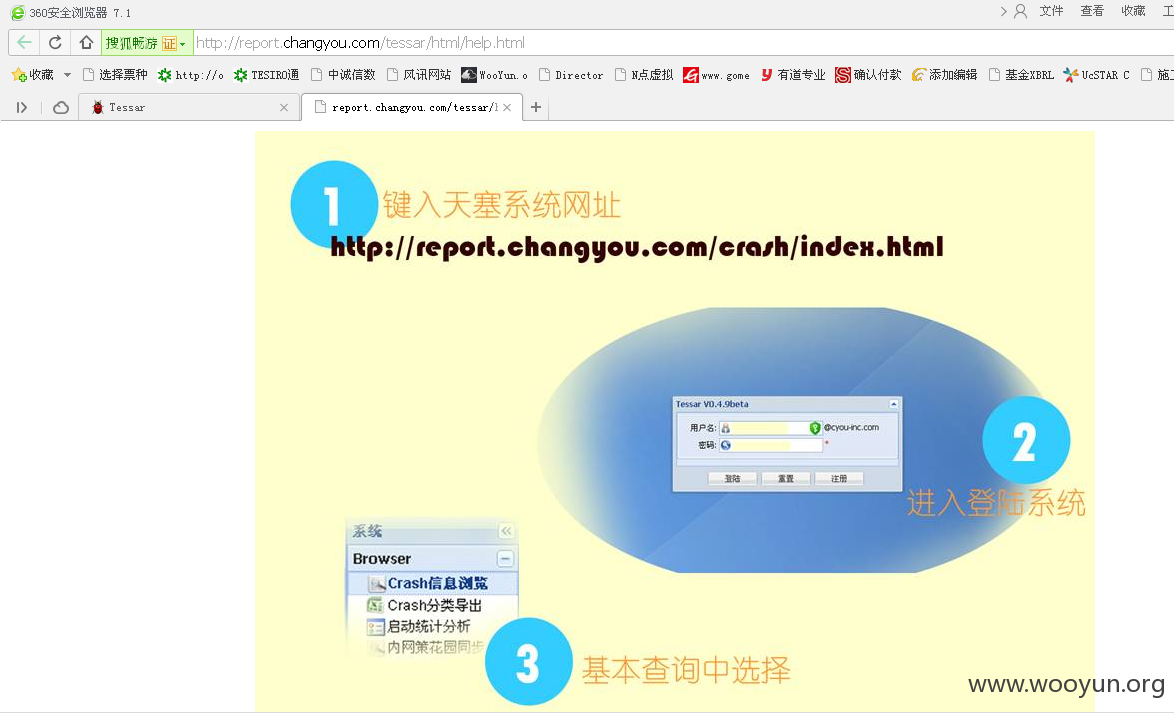The height and width of the screenshot is (713, 1174).
Task: Go back using the green arrow button
Action: click(x=24, y=43)
